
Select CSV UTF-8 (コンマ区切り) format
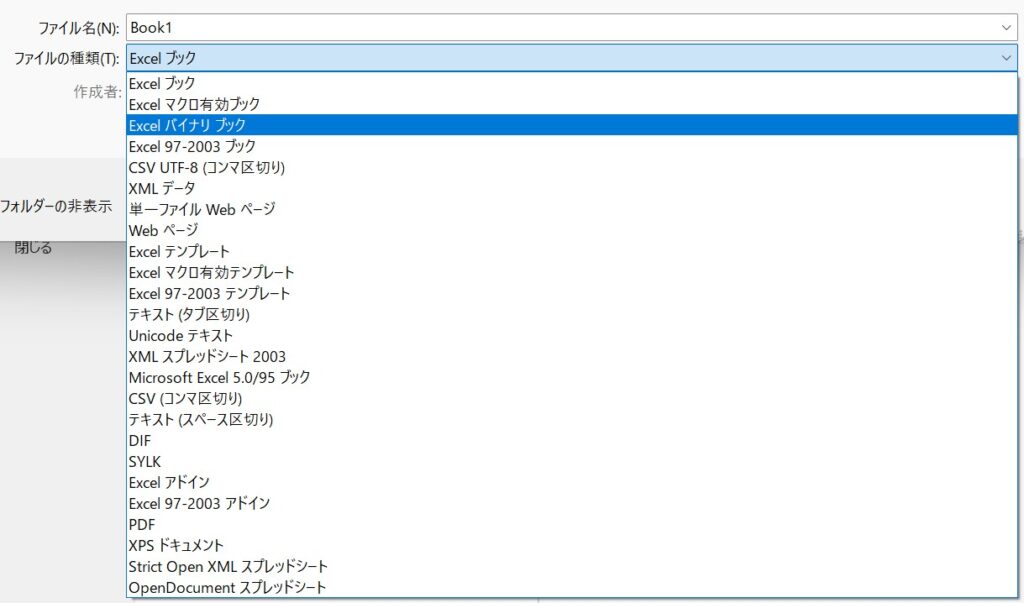(206, 167)
